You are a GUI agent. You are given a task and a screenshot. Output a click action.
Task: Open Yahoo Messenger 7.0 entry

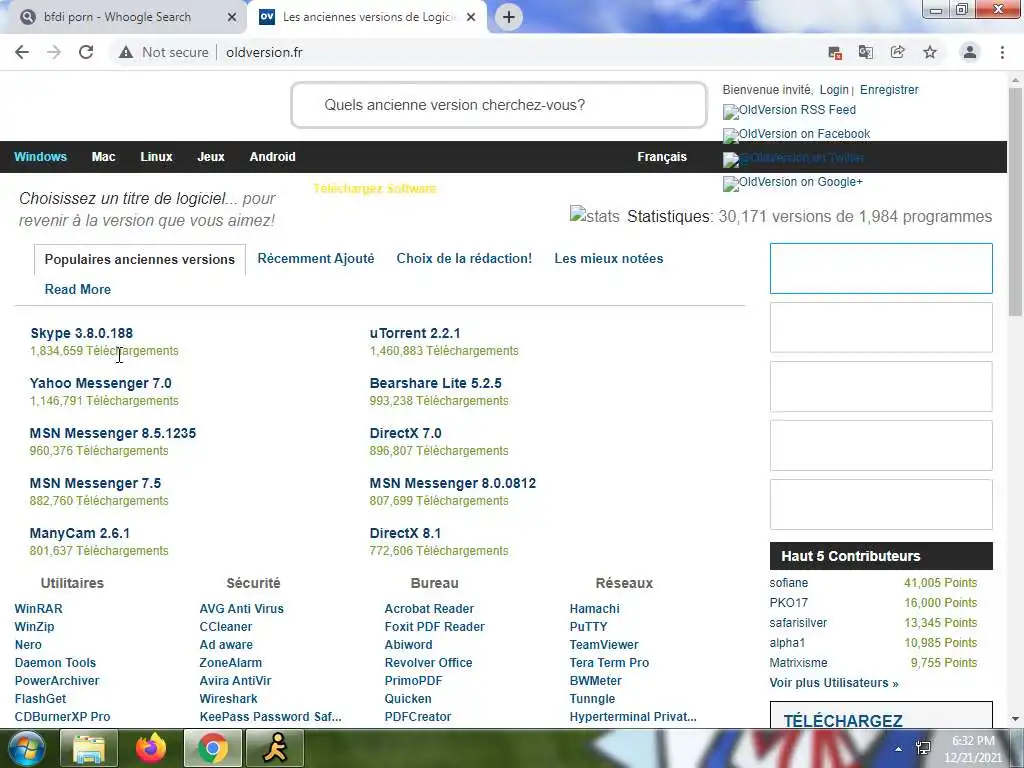click(101, 383)
